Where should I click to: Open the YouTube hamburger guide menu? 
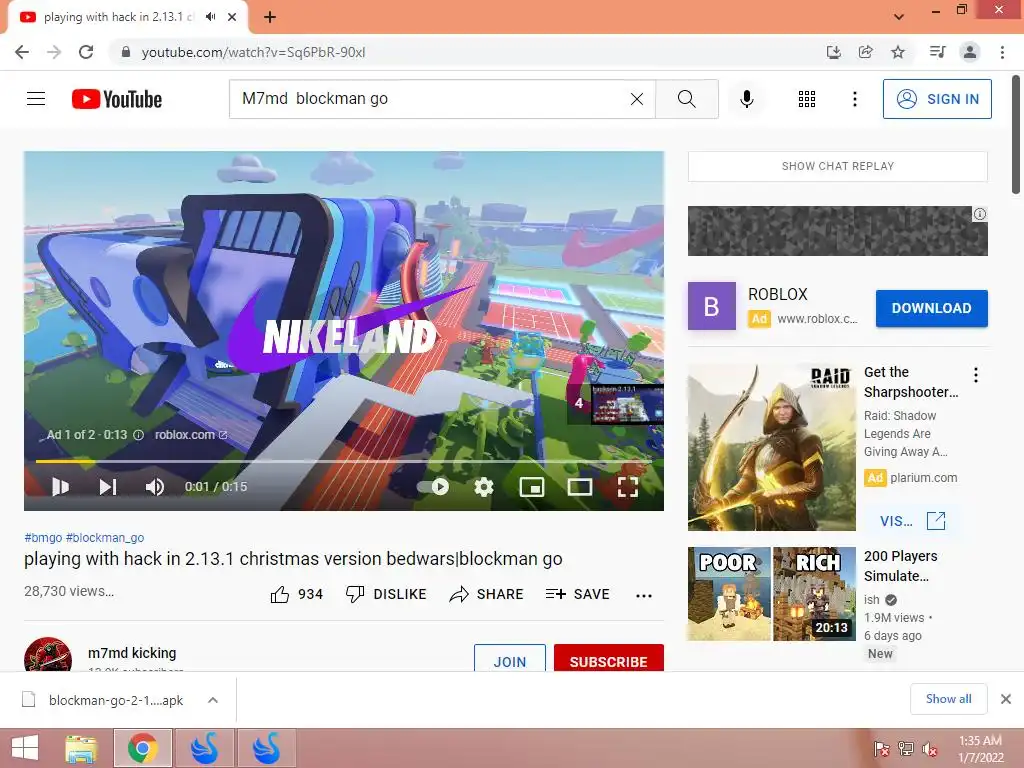pos(36,99)
